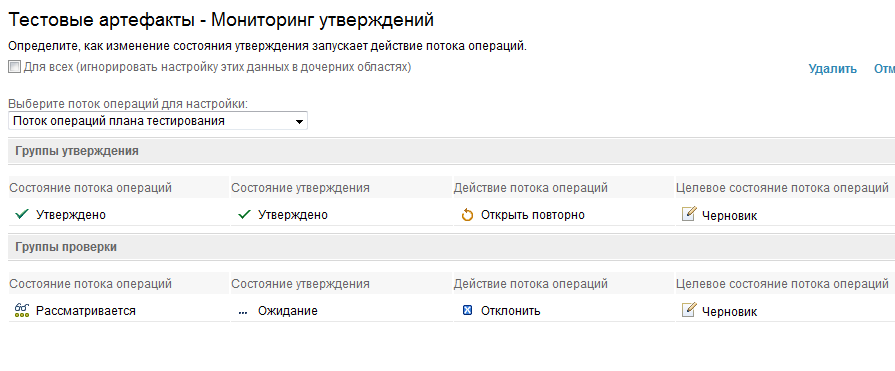The height and width of the screenshot is (371, 895).
Task: Select the Открыть повторно workflow action
Action: pyautogui.click(x=533, y=215)
